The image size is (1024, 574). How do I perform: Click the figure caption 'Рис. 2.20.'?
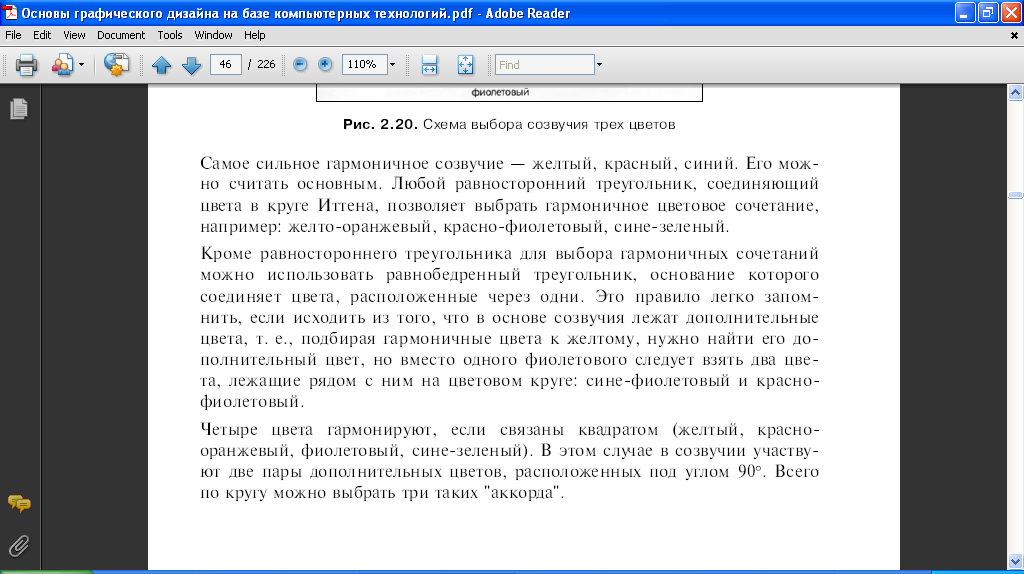[x=380, y=124]
